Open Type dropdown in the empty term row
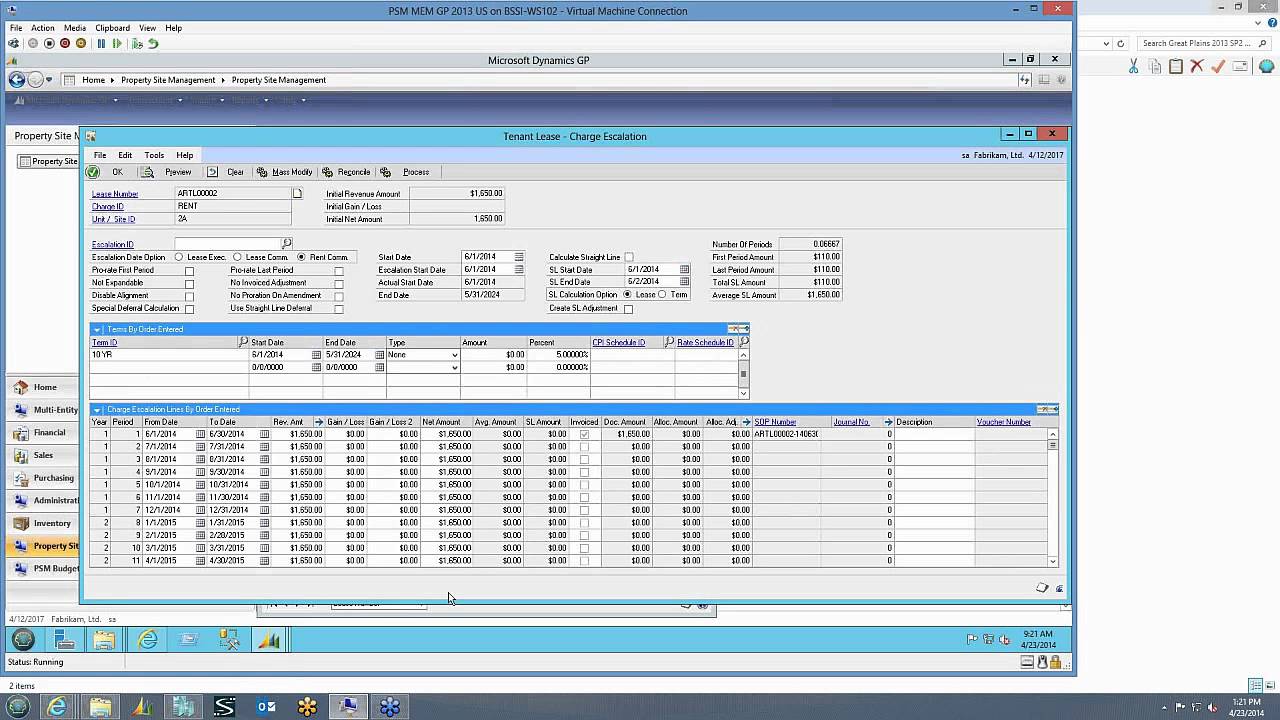This screenshot has height=720, width=1280. click(454, 367)
